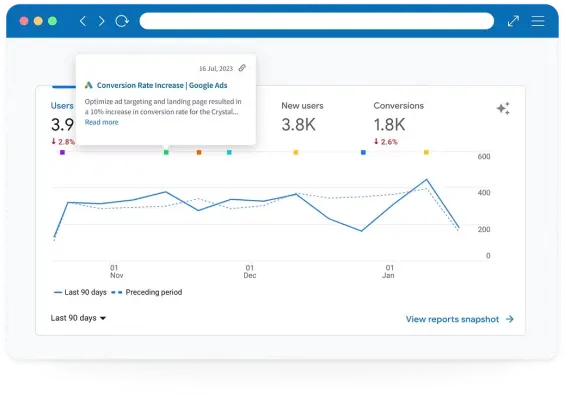Copy the annotation link via the chain icon
Screen dimensions: 565x400
coord(242,68)
